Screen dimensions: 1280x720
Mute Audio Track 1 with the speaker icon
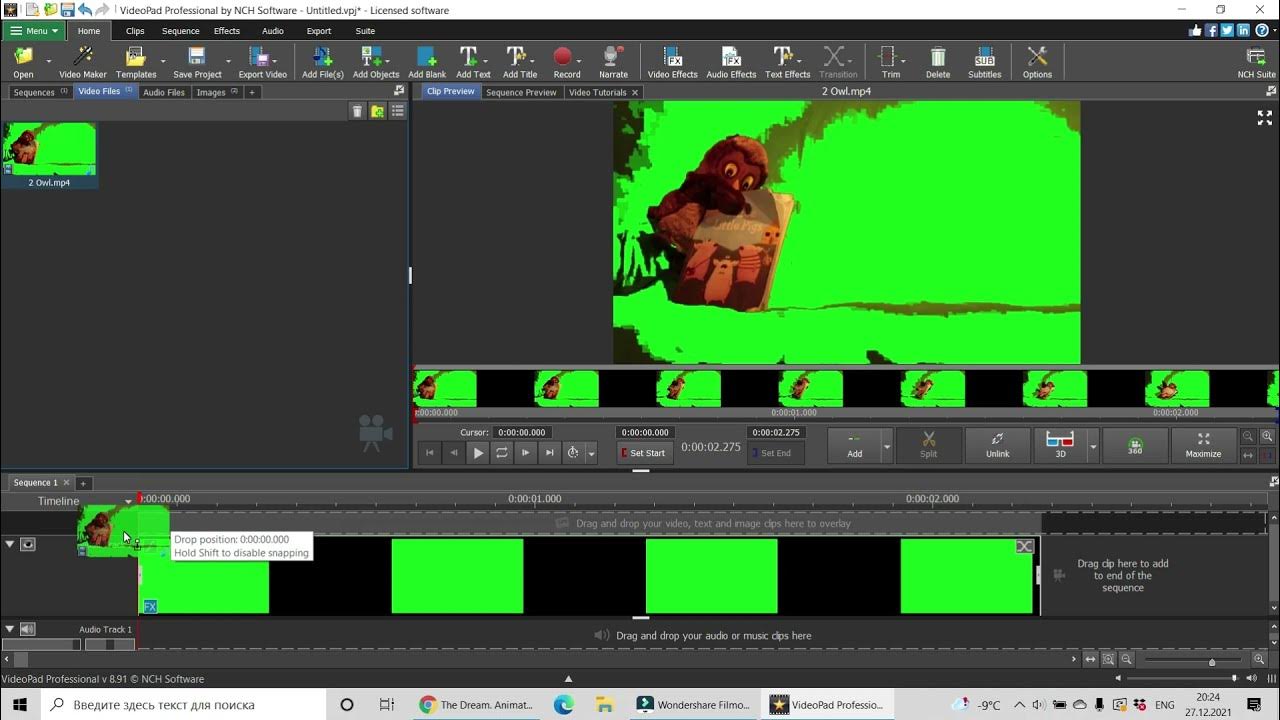(x=28, y=629)
